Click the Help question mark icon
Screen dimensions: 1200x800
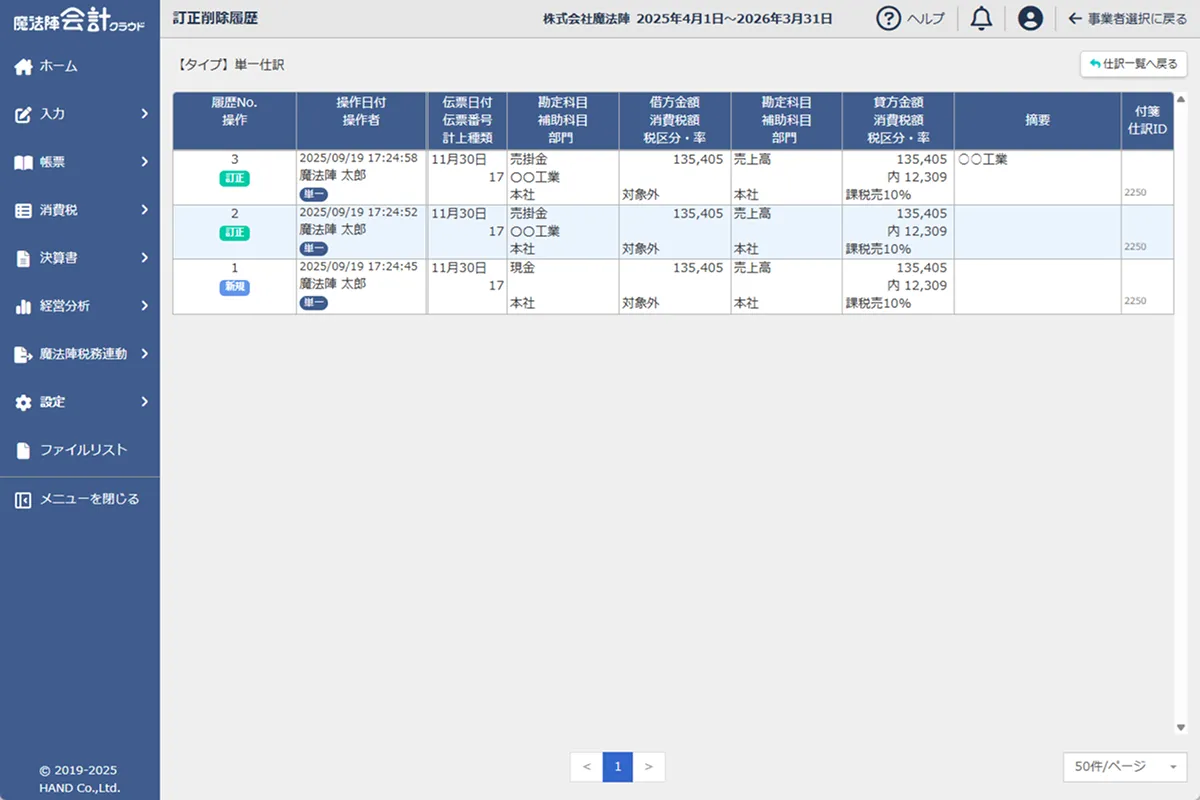click(888, 18)
